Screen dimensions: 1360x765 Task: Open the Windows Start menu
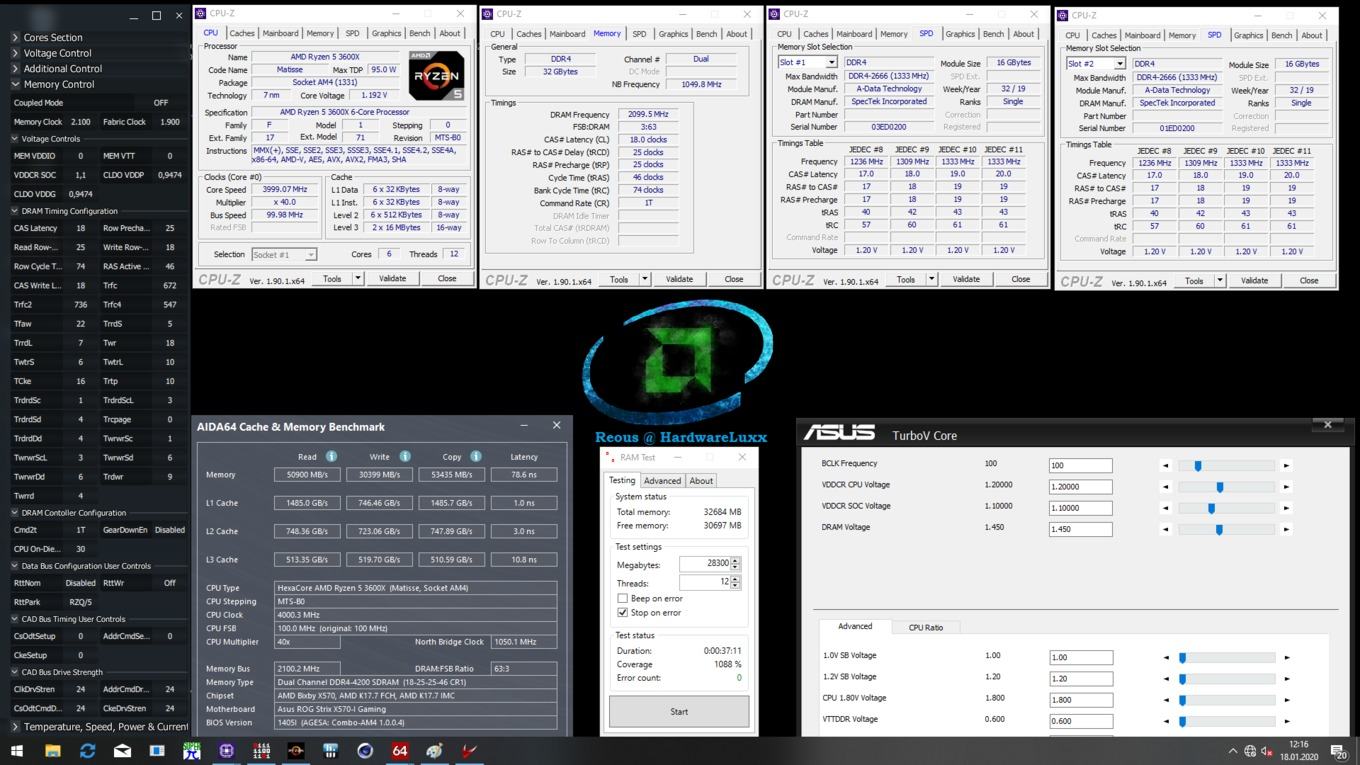17,751
